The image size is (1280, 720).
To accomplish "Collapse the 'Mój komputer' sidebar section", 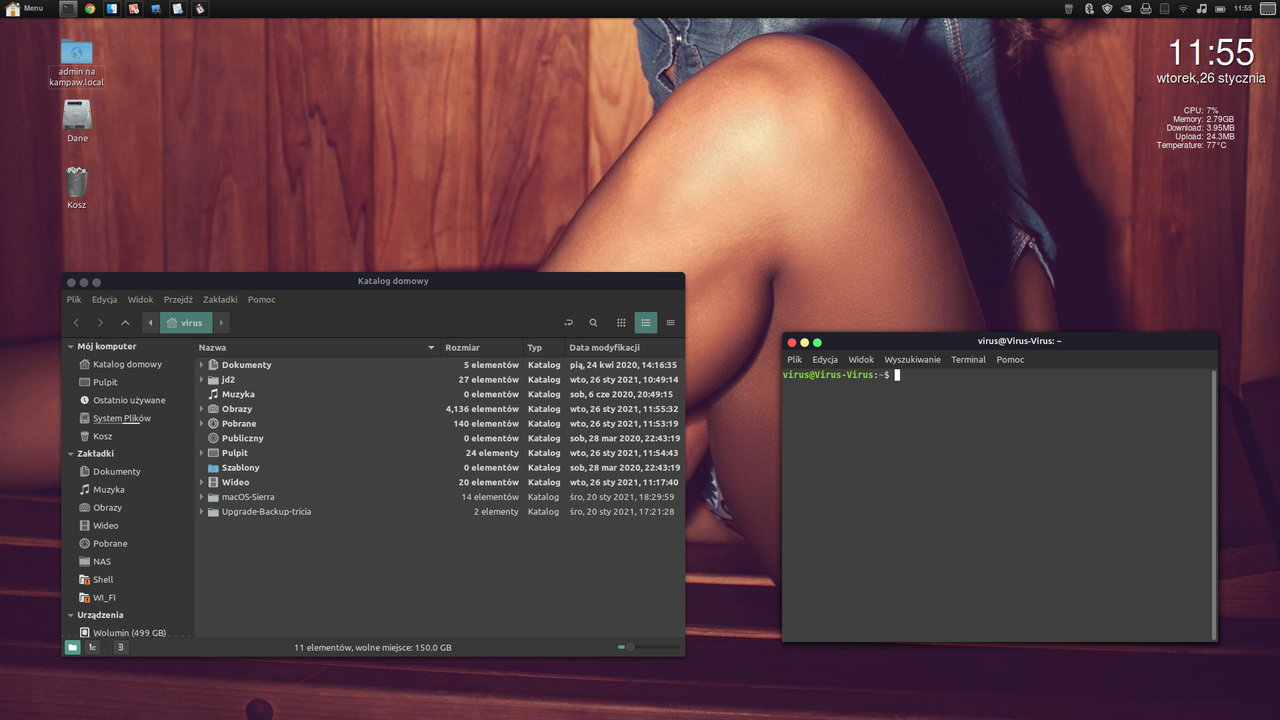I will pos(70,347).
